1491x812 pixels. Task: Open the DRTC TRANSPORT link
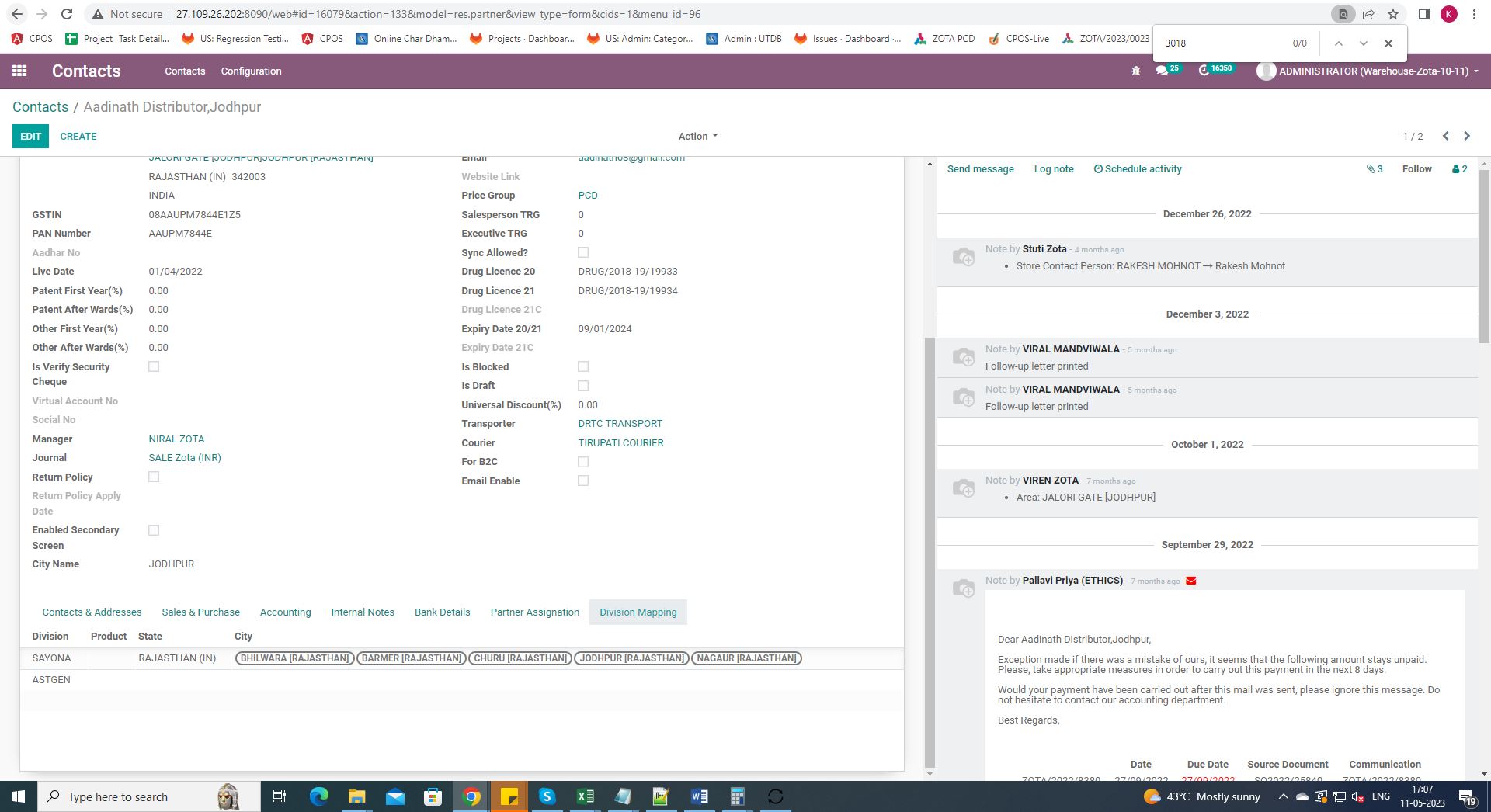[x=620, y=424]
